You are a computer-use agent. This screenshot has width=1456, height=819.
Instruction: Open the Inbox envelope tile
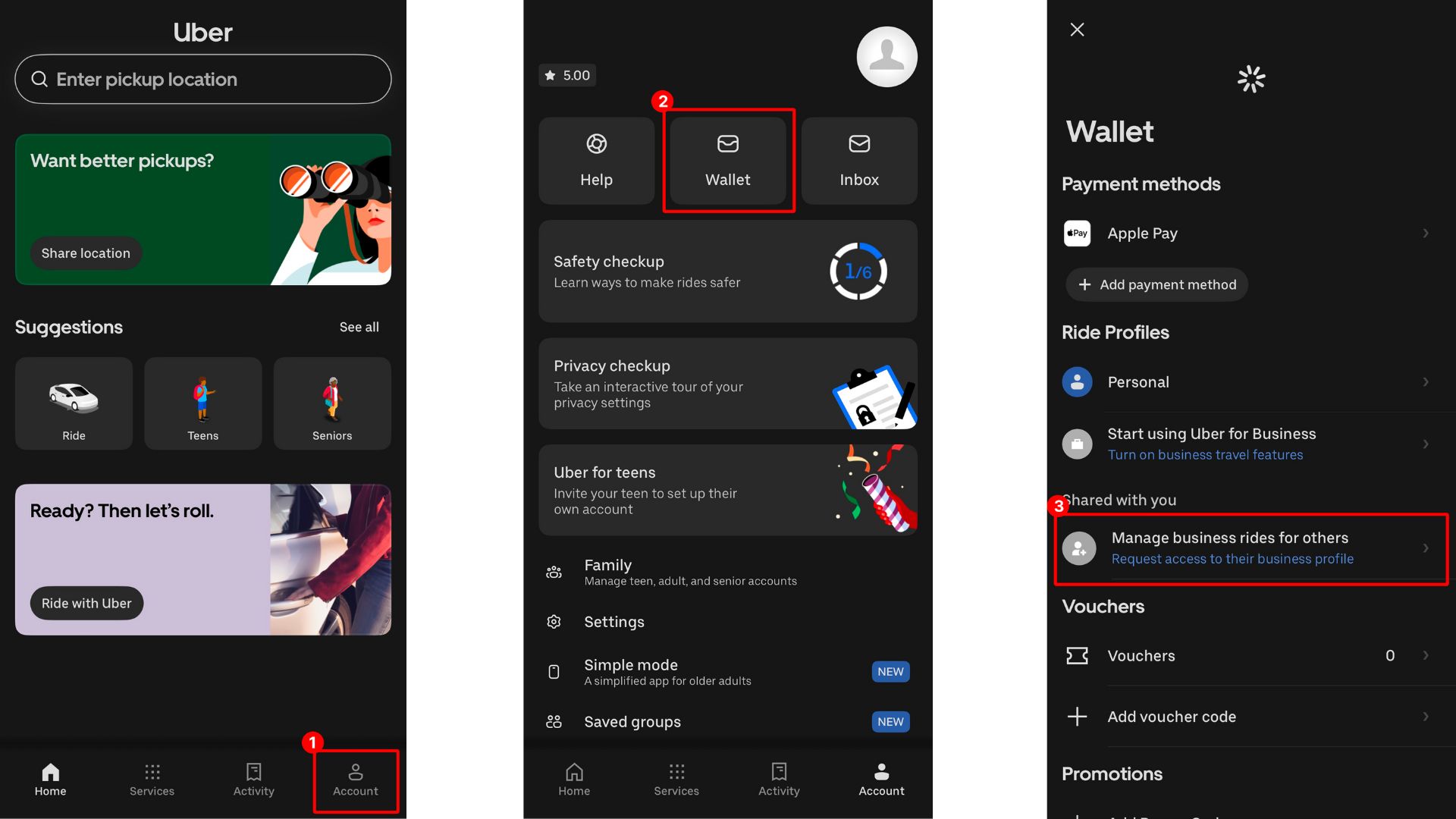tap(858, 160)
